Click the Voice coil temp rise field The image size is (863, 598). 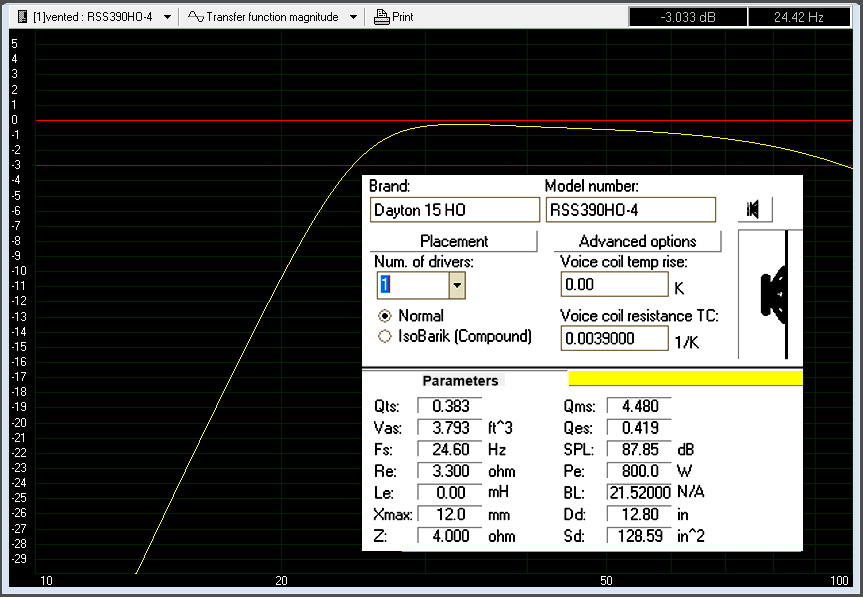(614, 284)
